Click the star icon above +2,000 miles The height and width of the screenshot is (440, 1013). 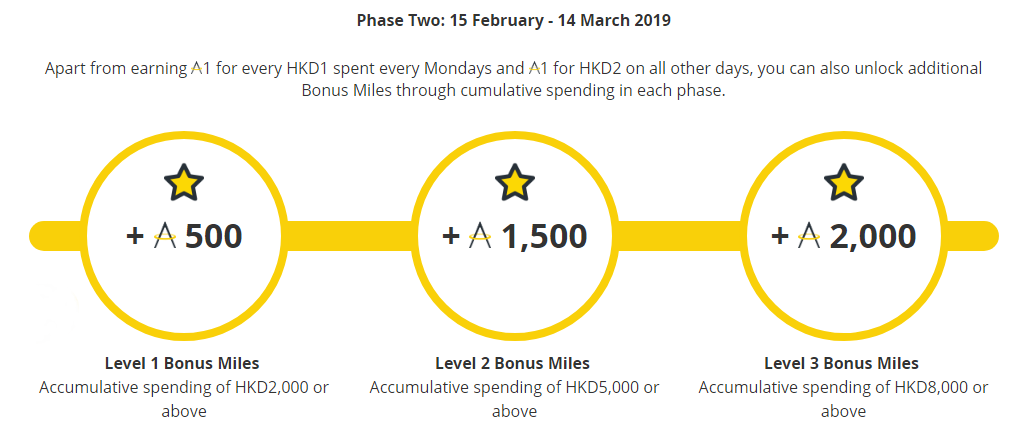tap(844, 182)
